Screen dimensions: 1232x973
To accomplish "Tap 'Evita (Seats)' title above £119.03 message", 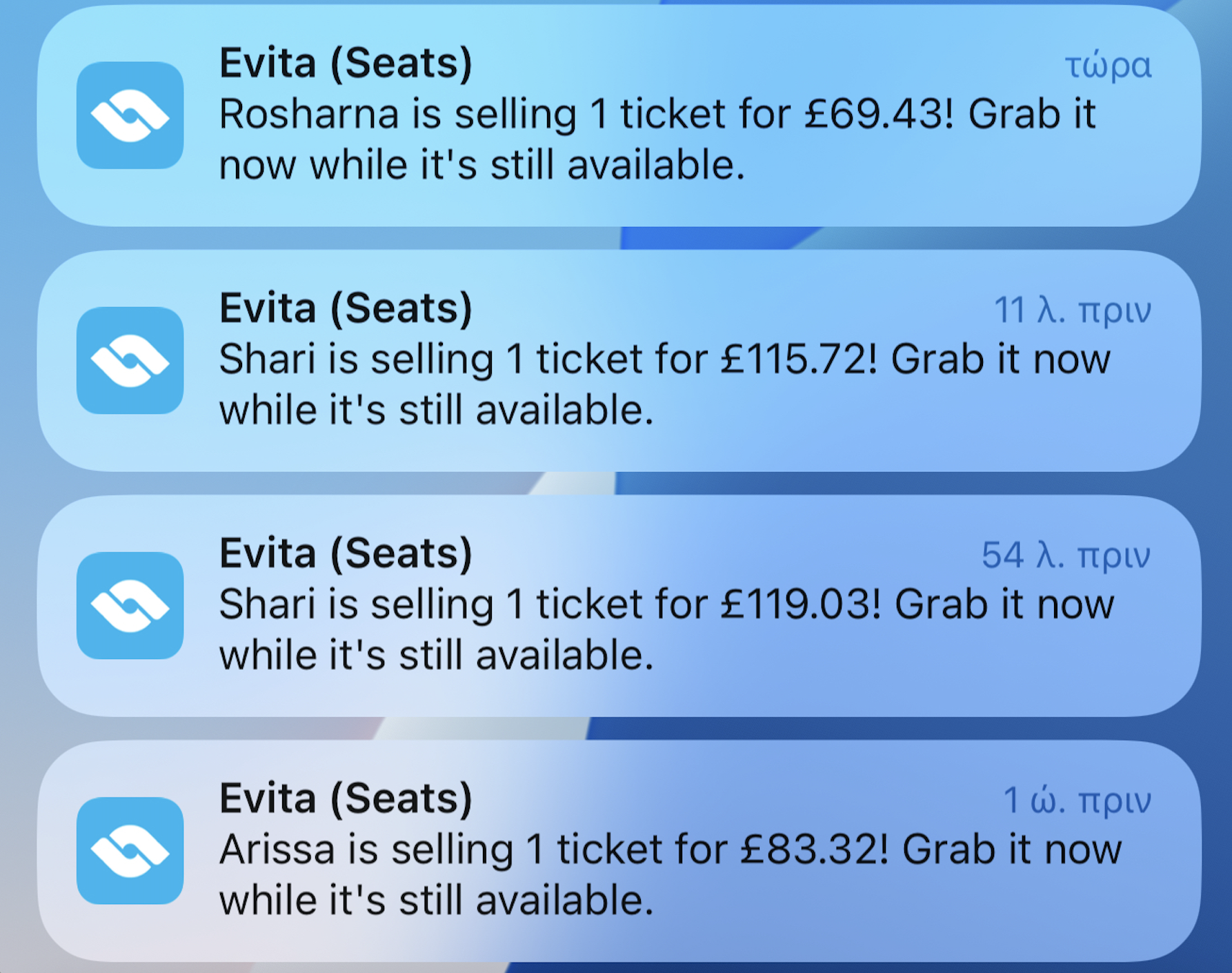I will (x=346, y=553).
